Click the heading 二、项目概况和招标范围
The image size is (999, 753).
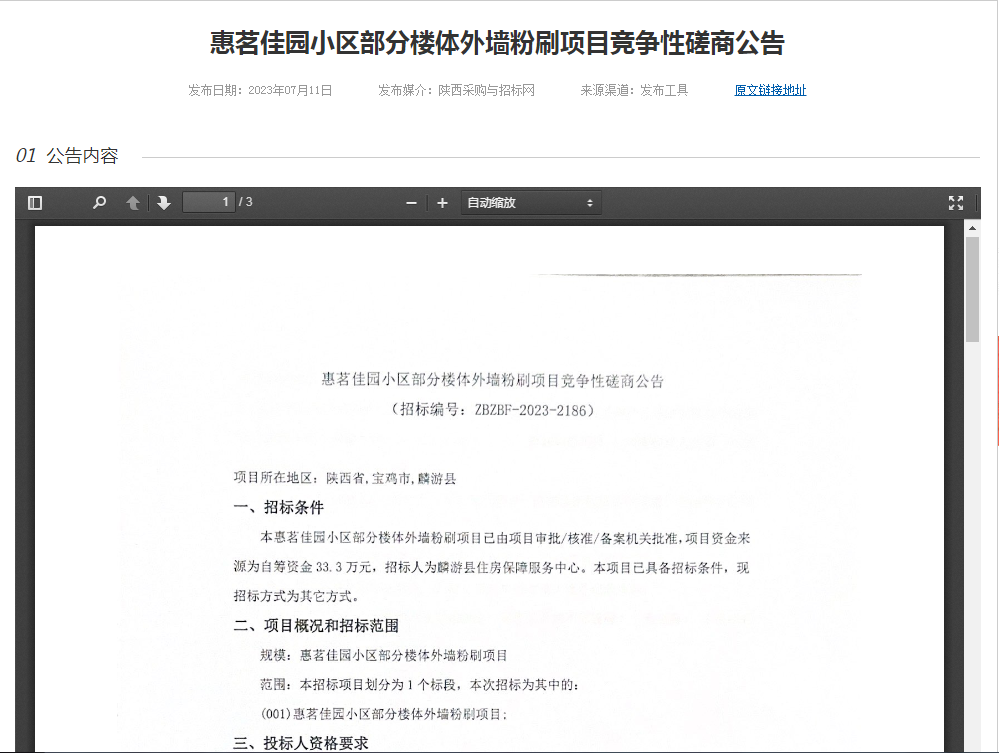(x=316, y=626)
